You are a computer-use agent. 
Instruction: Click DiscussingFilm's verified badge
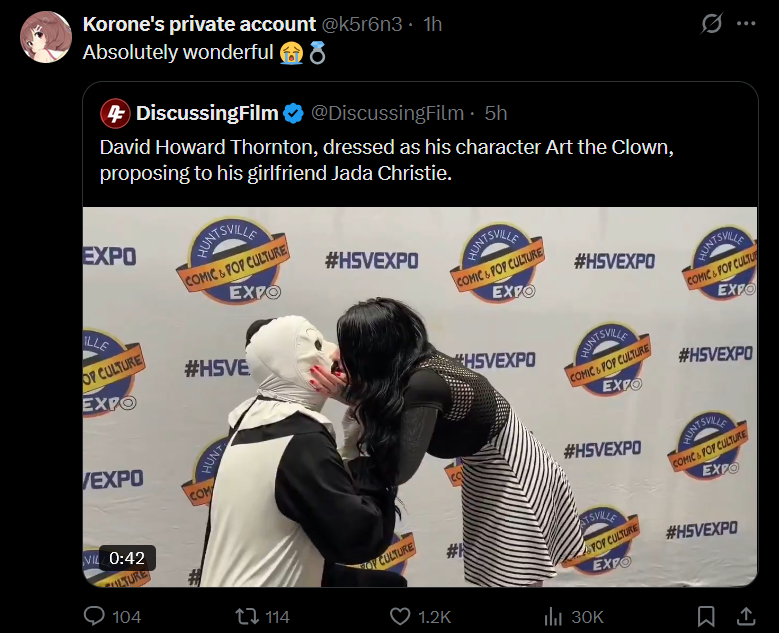[x=293, y=114]
